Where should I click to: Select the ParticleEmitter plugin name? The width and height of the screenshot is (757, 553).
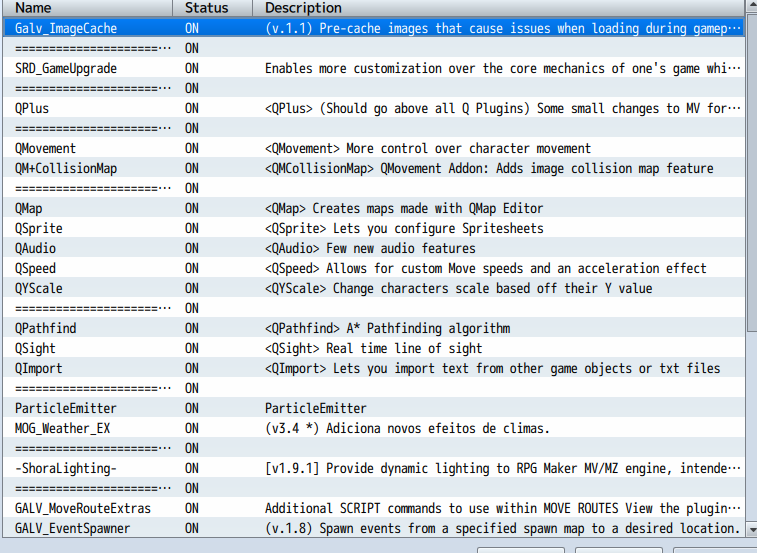point(66,409)
